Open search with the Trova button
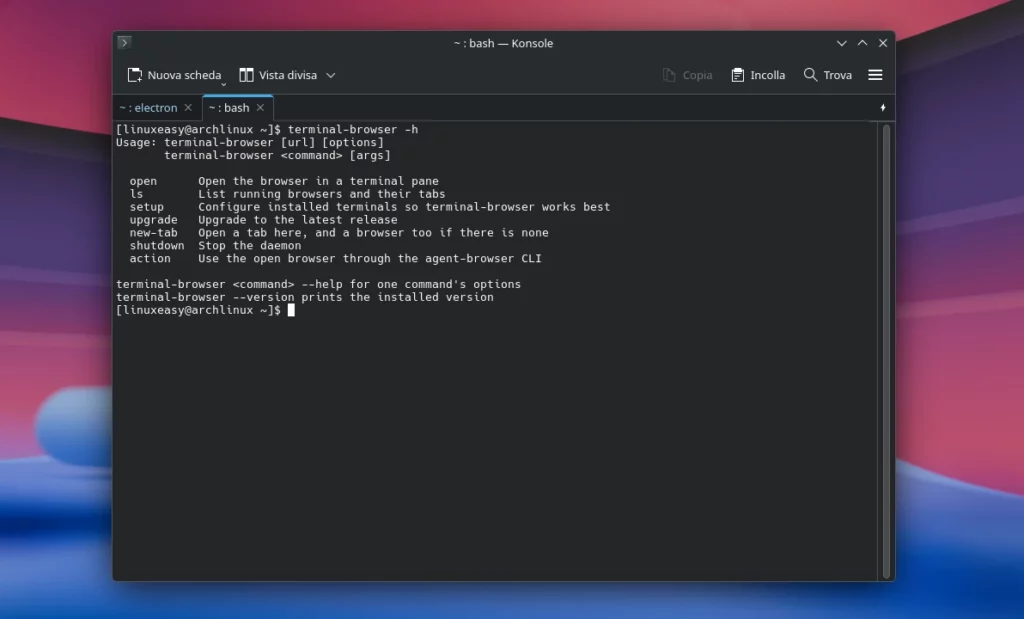This screenshot has height=619, width=1024. click(x=828, y=75)
